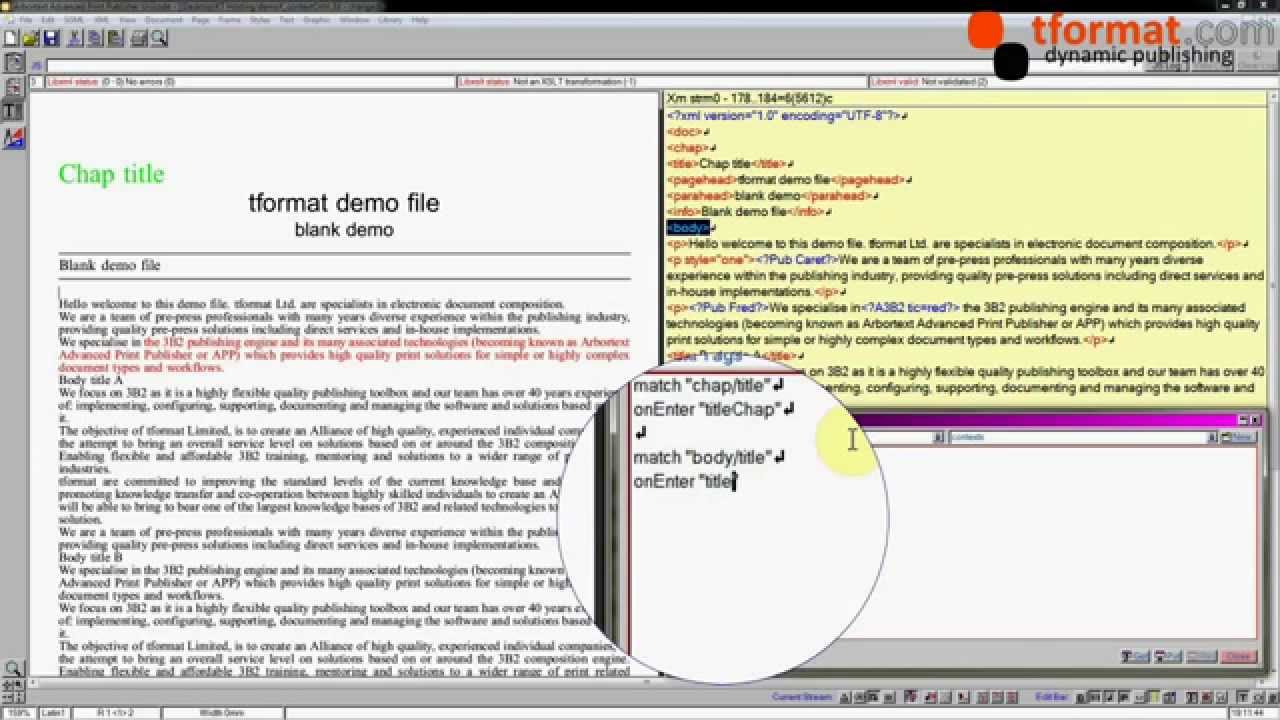Click the dropdown arrow left of the Contents field
The image size is (1280, 720).
coord(938,437)
